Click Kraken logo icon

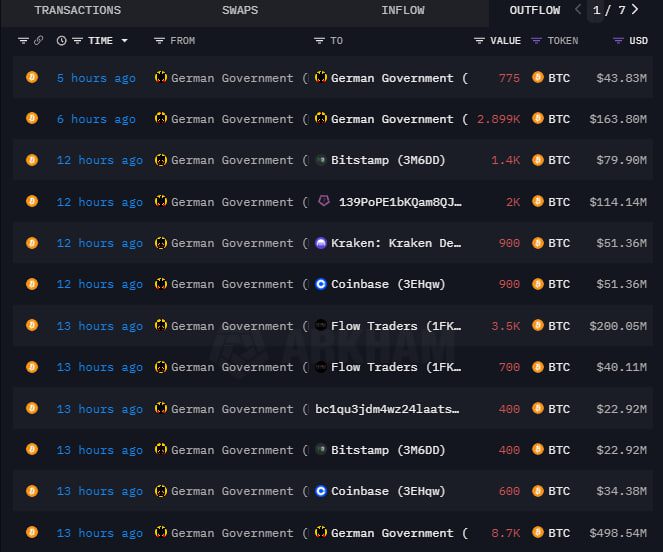click(x=321, y=243)
